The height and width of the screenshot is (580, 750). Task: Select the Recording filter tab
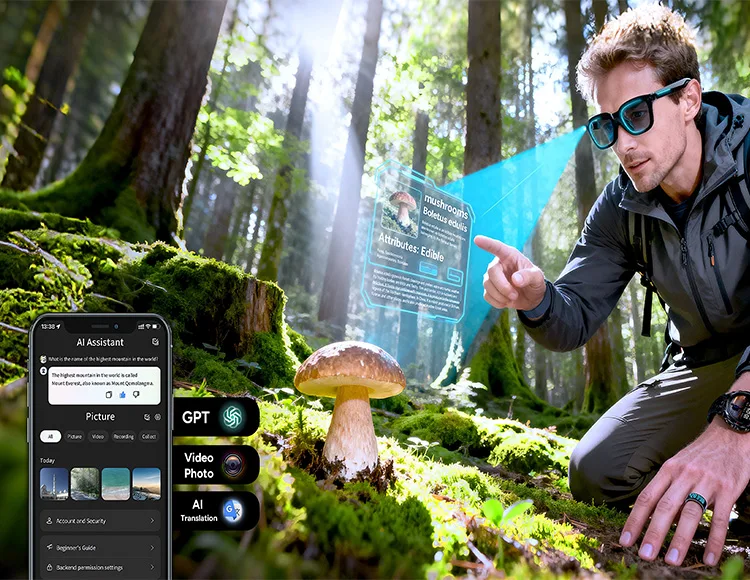123,437
